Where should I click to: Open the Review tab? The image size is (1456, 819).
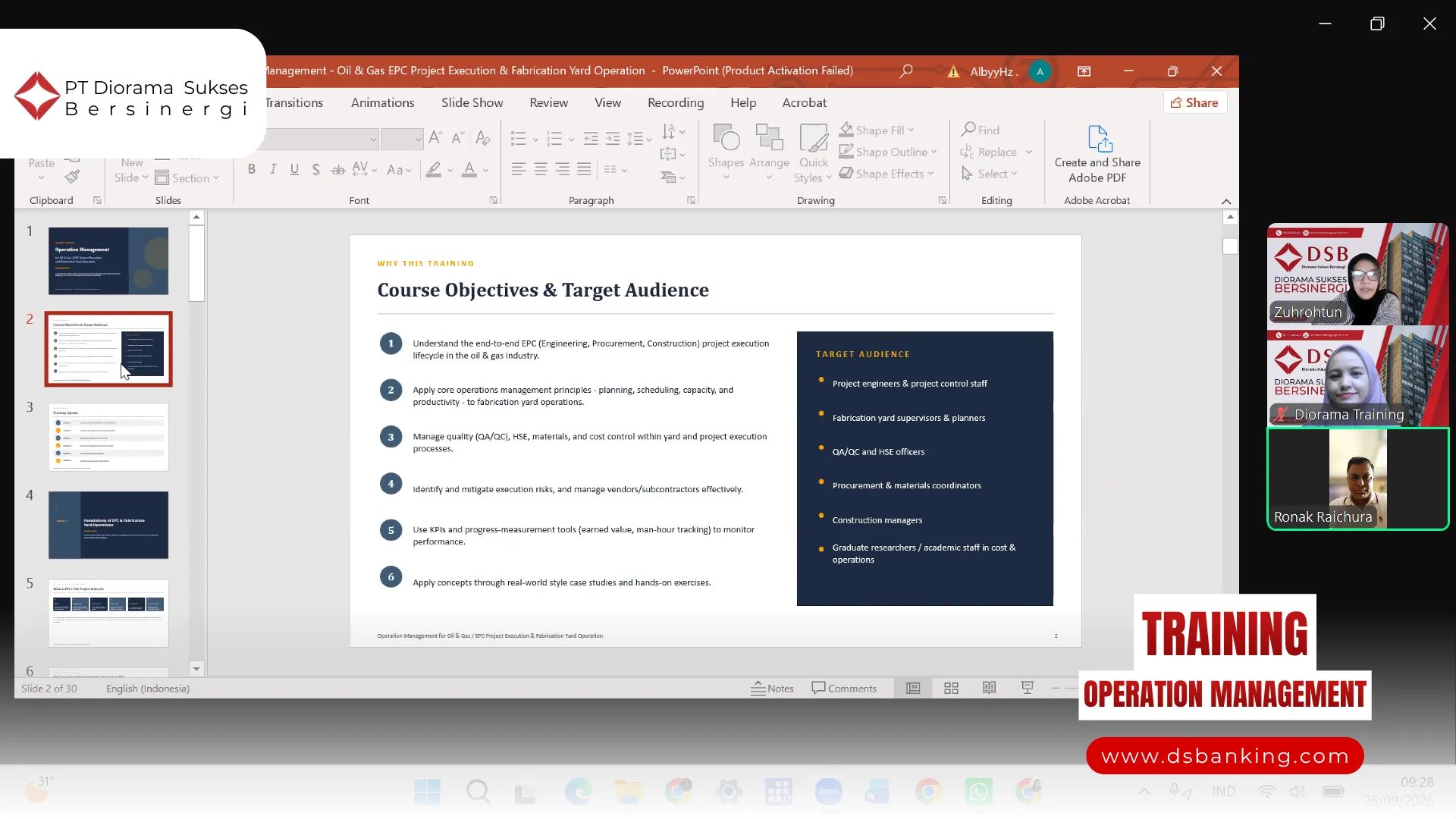pos(549,102)
